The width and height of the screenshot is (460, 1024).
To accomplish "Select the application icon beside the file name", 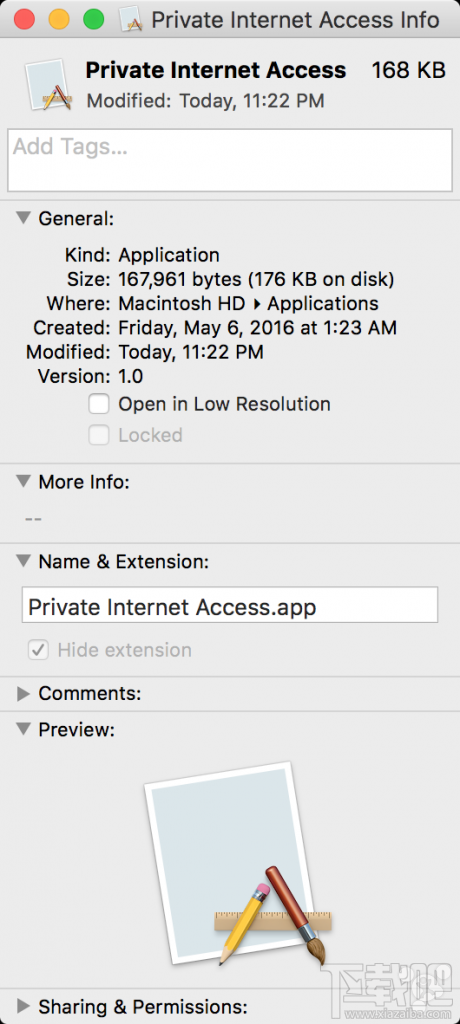I will (48, 85).
